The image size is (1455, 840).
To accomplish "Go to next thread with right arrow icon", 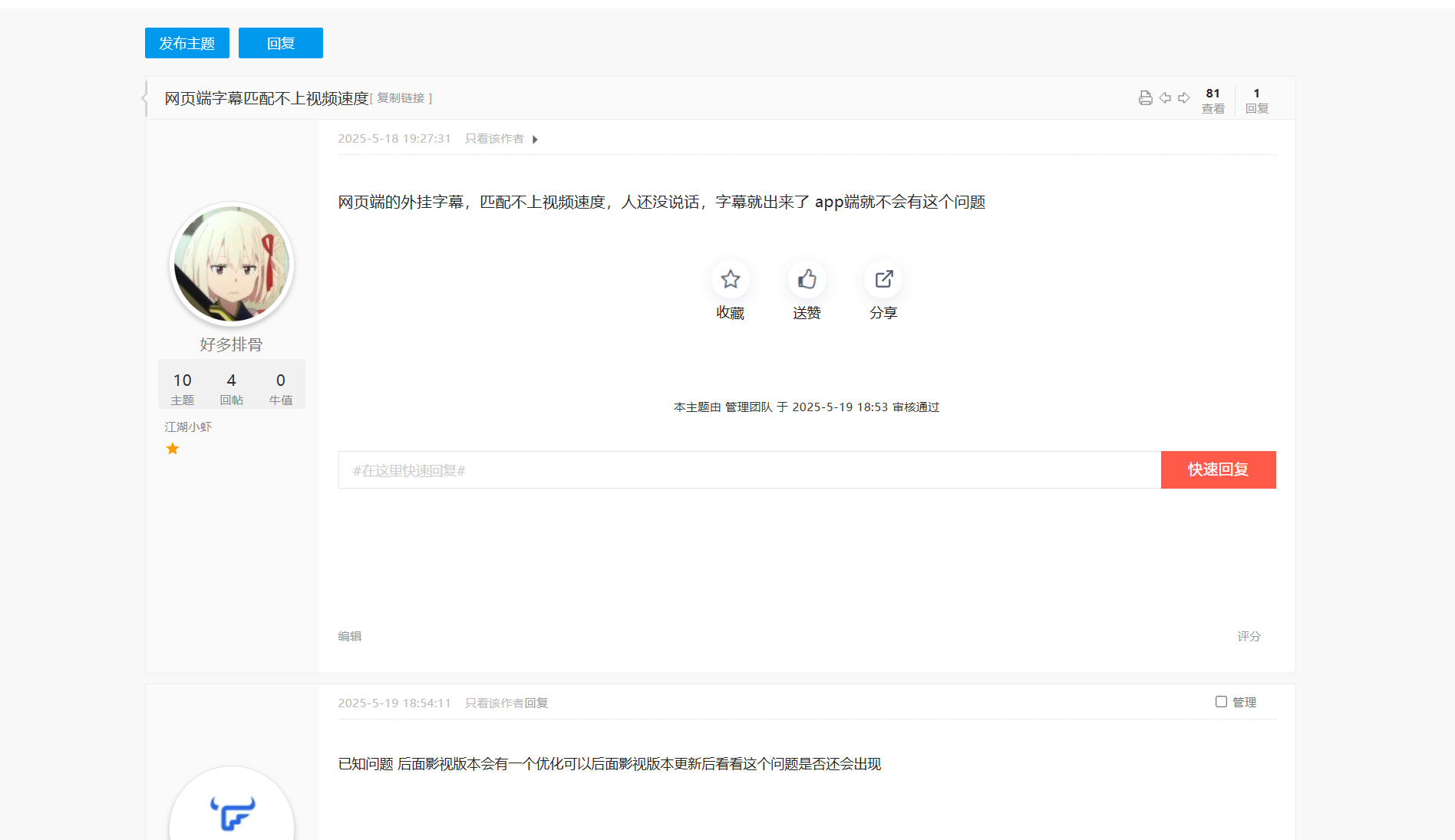I will (x=1184, y=97).
